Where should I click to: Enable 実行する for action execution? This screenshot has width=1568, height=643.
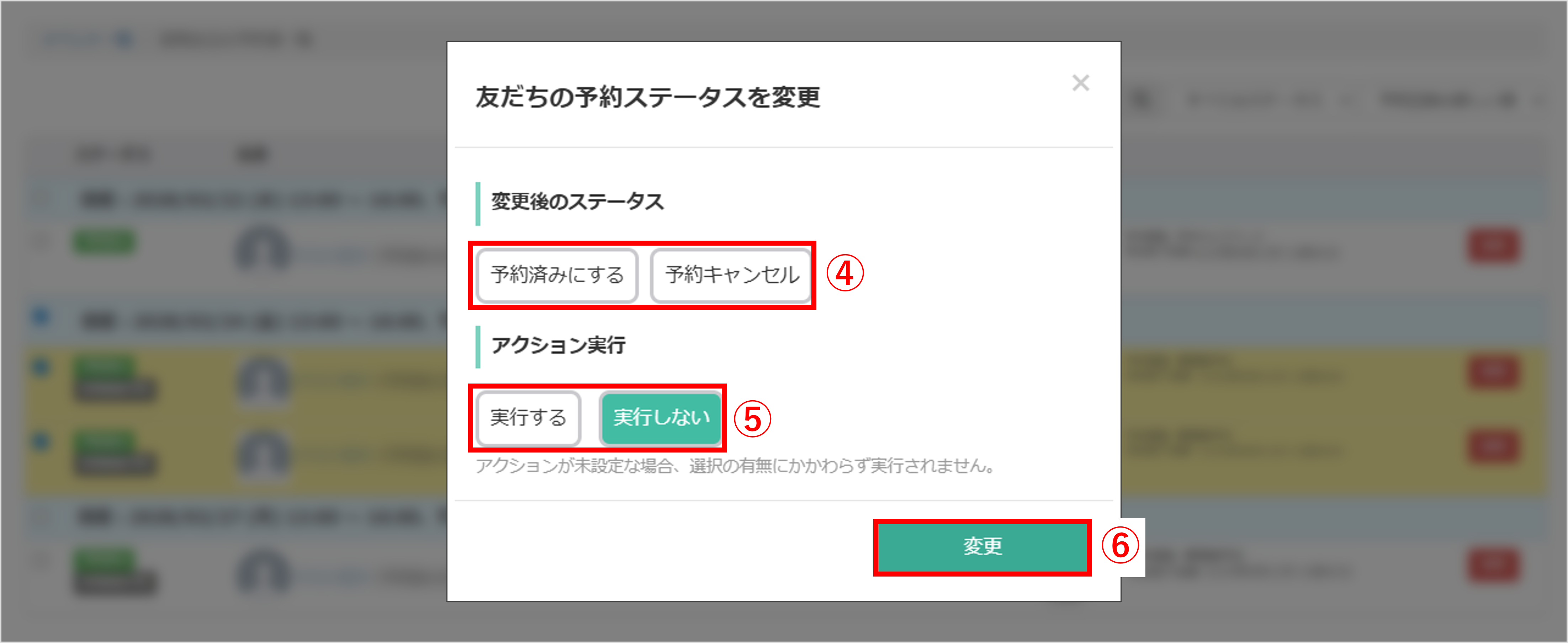click(528, 418)
